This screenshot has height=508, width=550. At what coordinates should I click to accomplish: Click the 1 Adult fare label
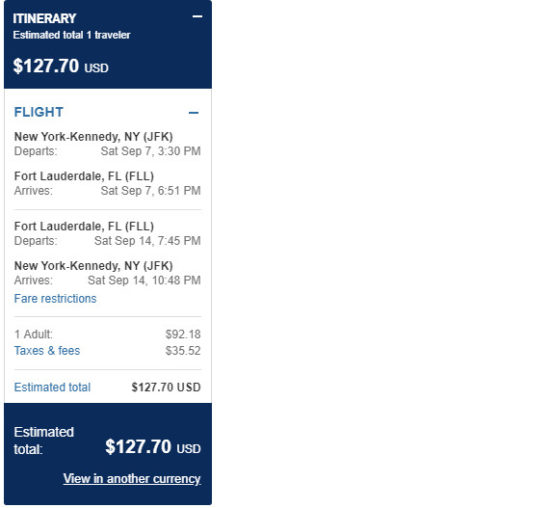pyautogui.click(x=33, y=334)
